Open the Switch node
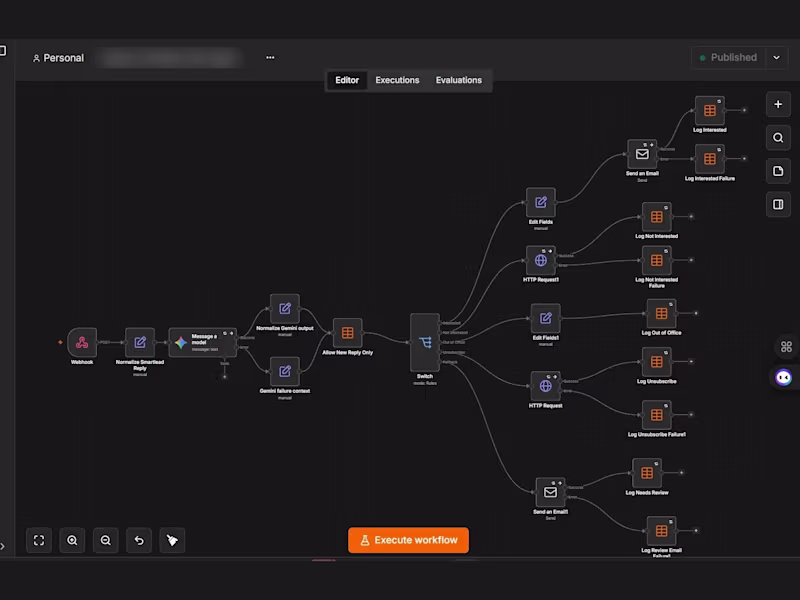The height and width of the screenshot is (600, 800). 424,342
